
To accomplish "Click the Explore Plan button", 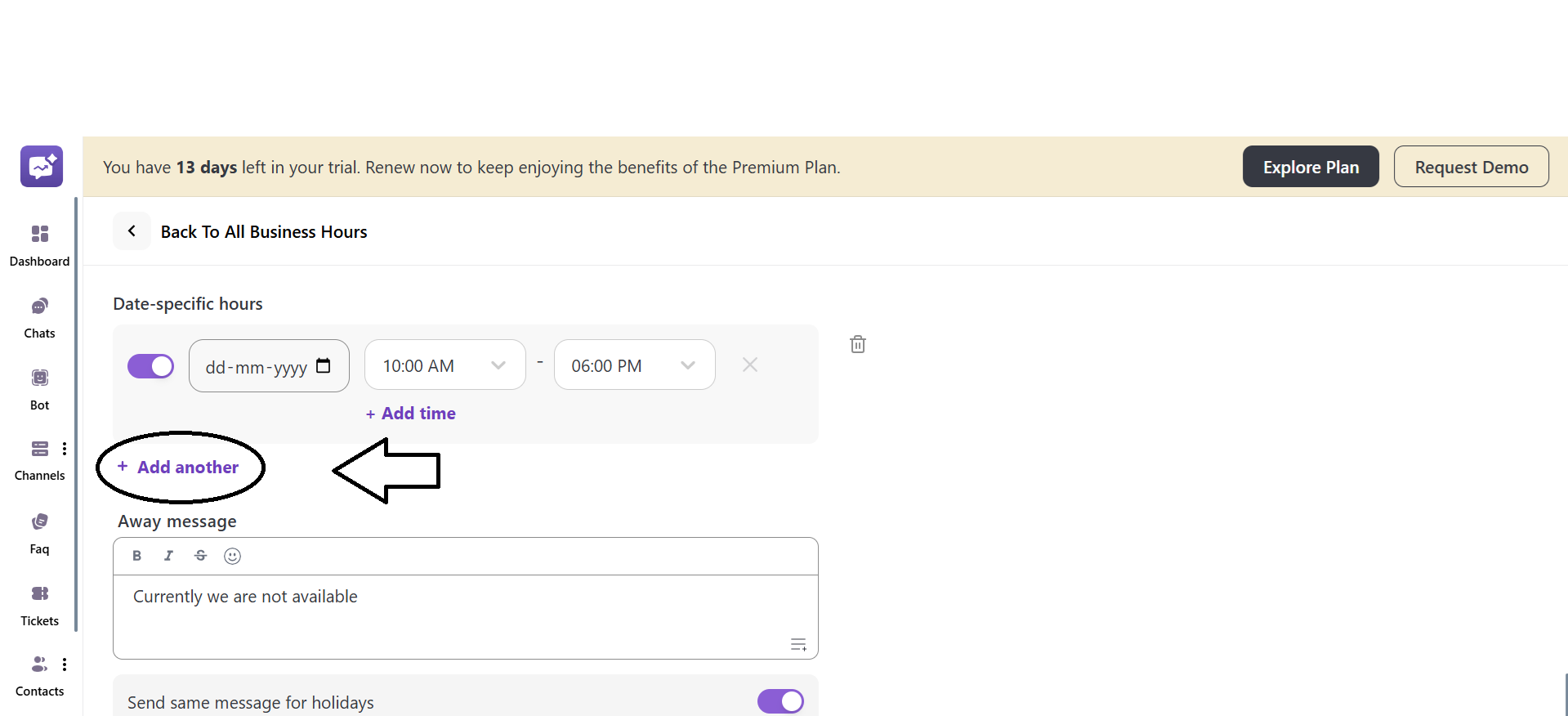I will click(1310, 167).
